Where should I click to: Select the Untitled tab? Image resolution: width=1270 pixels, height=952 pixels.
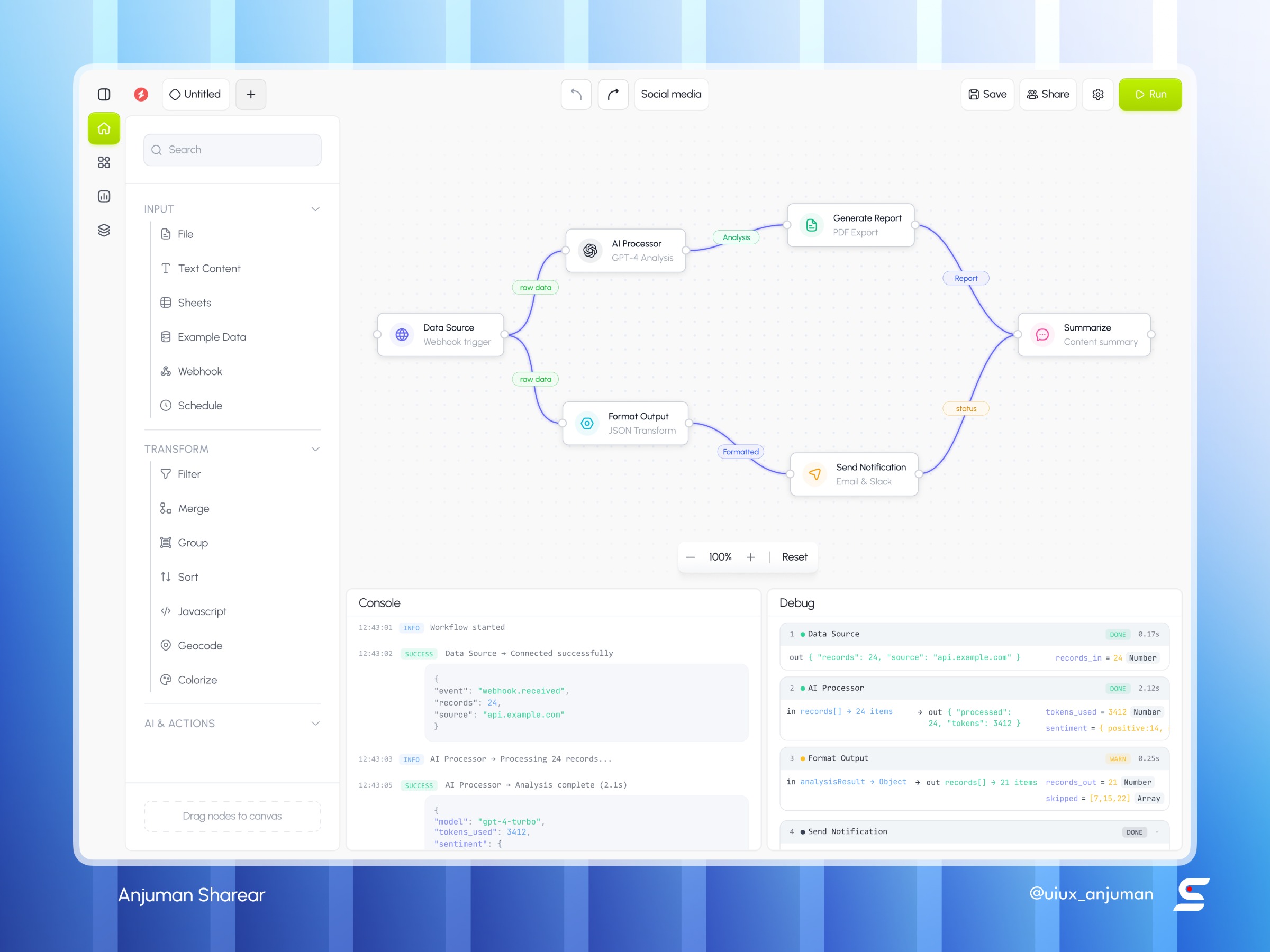[x=196, y=94]
